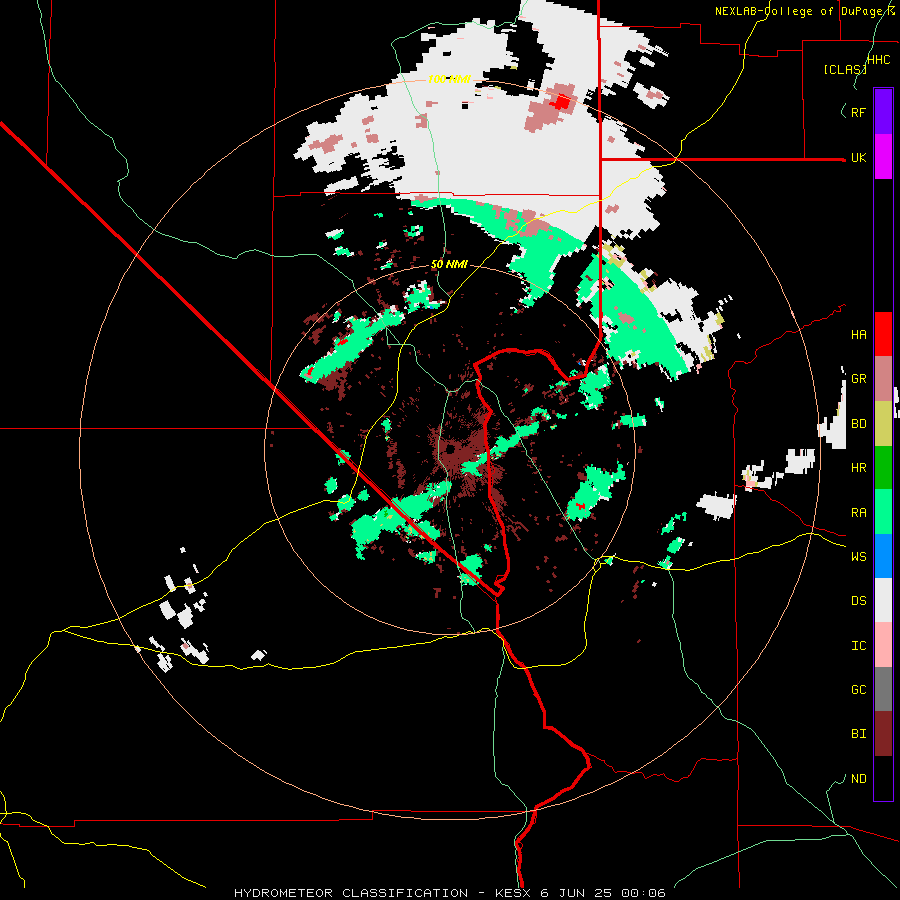Click the gray GC legend color swatch
Image resolution: width=900 pixels, height=900 pixels.
click(x=883, y=689)
